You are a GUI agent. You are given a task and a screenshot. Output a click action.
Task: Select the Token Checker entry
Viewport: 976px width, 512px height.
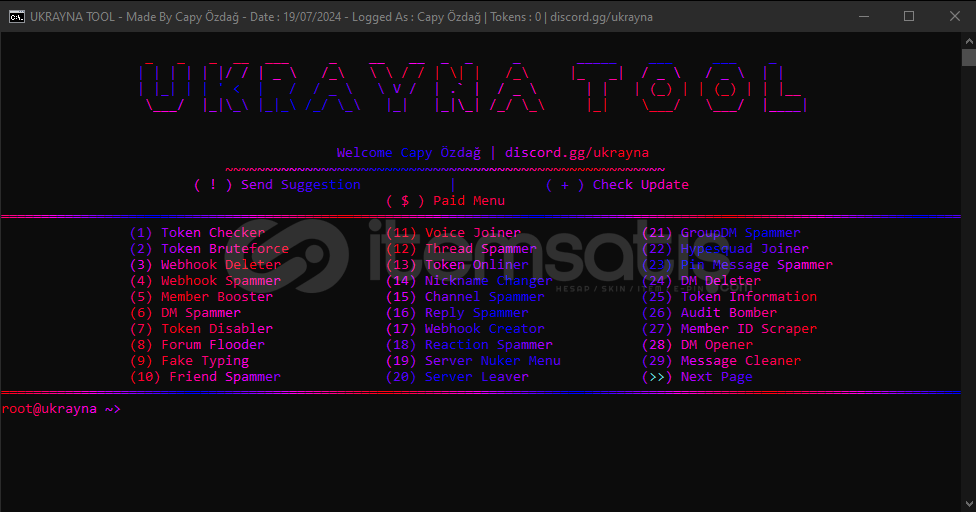[x=197, y=233]
